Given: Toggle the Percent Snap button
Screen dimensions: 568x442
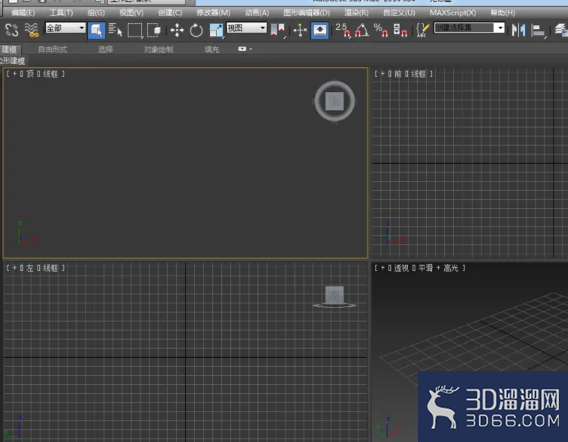Looking at the screenshot, I should (x=381, y=30).
